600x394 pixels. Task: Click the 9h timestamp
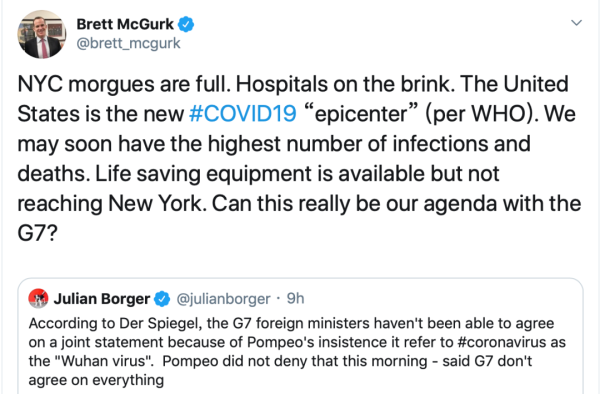click(x=295, y=298)
